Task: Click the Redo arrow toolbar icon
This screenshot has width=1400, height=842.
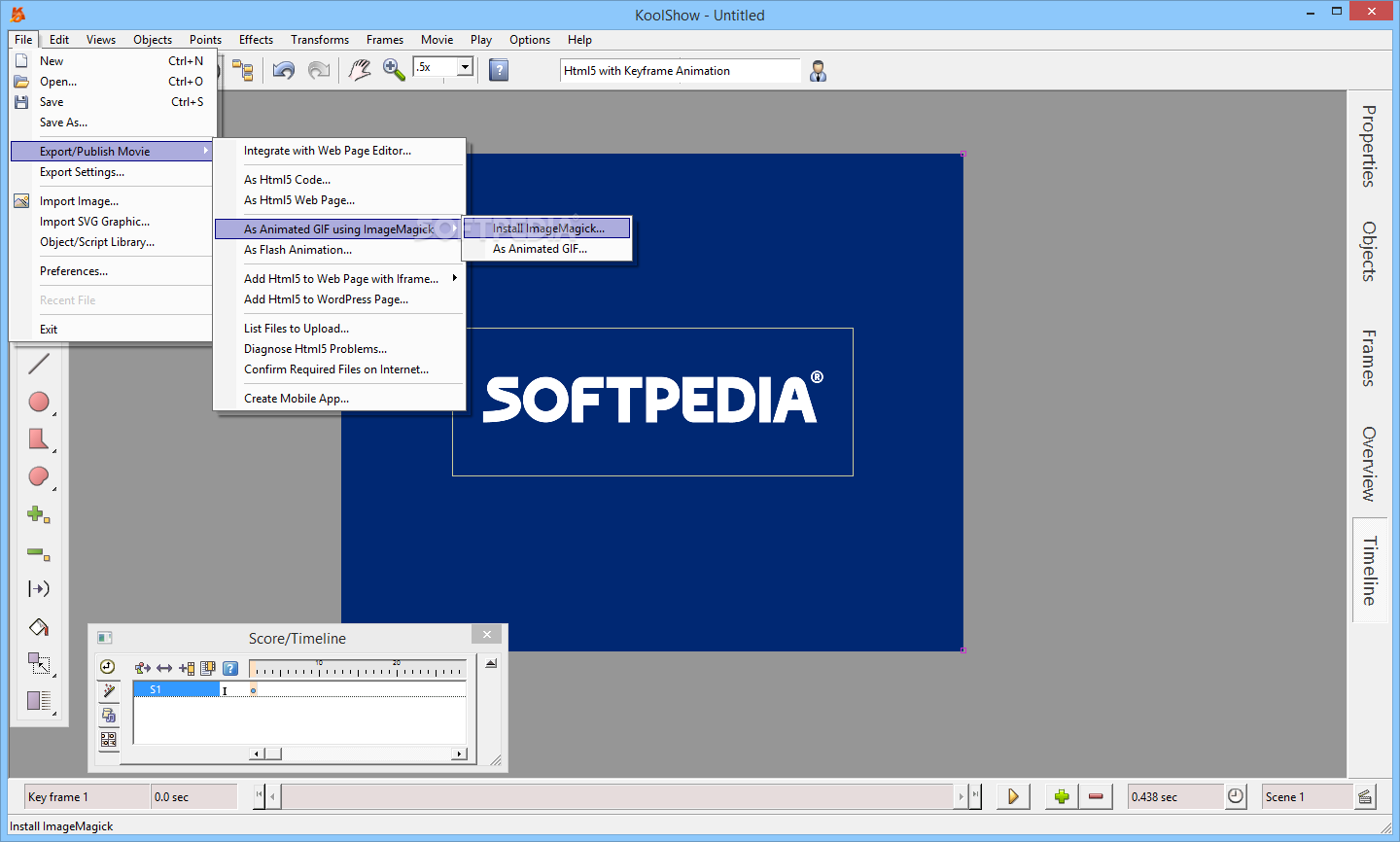Action: [x=319, y=70]
